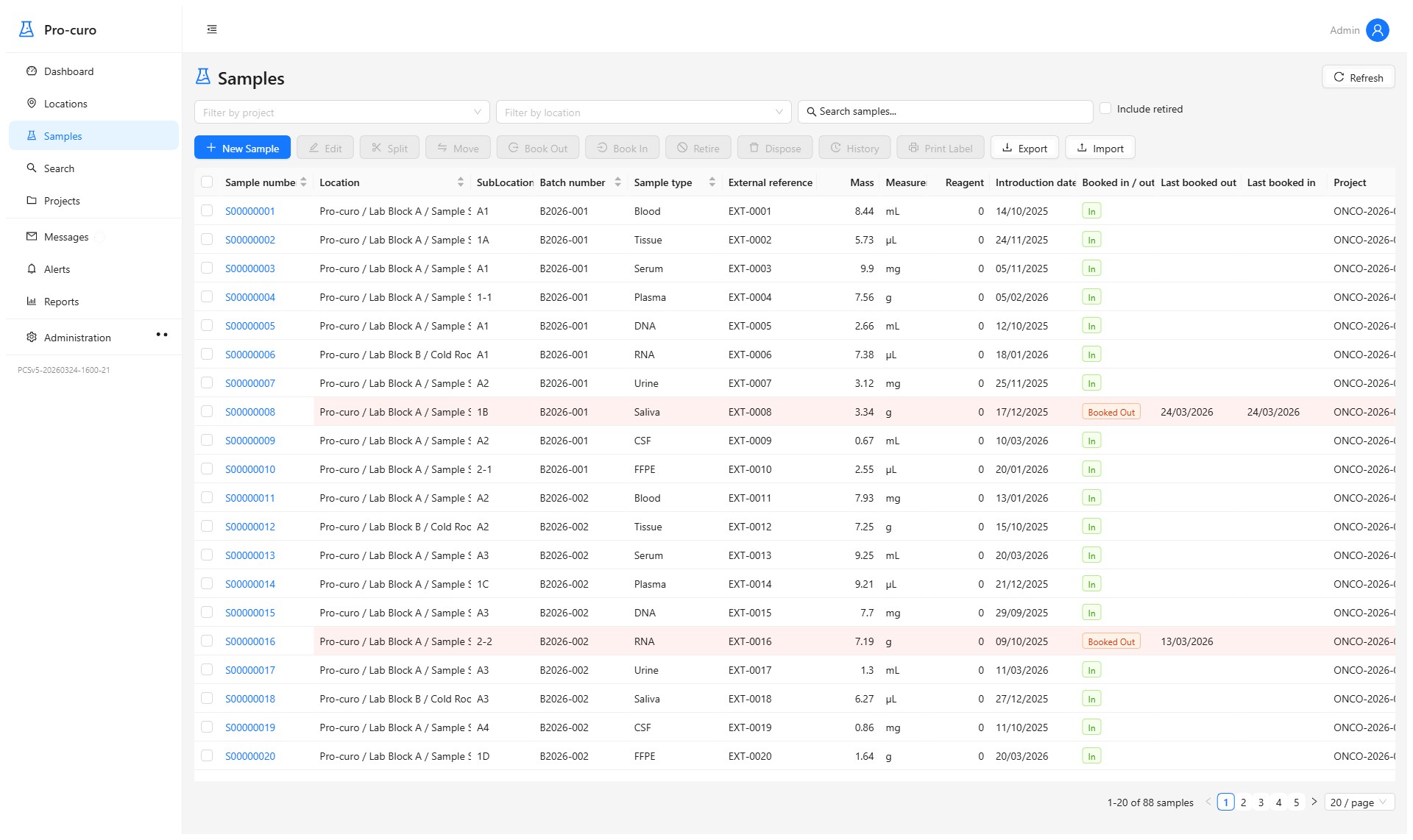1413x840 pixels.
Task: Collapse the sidebar with the hamburger icon
Action: click(212, 29)
